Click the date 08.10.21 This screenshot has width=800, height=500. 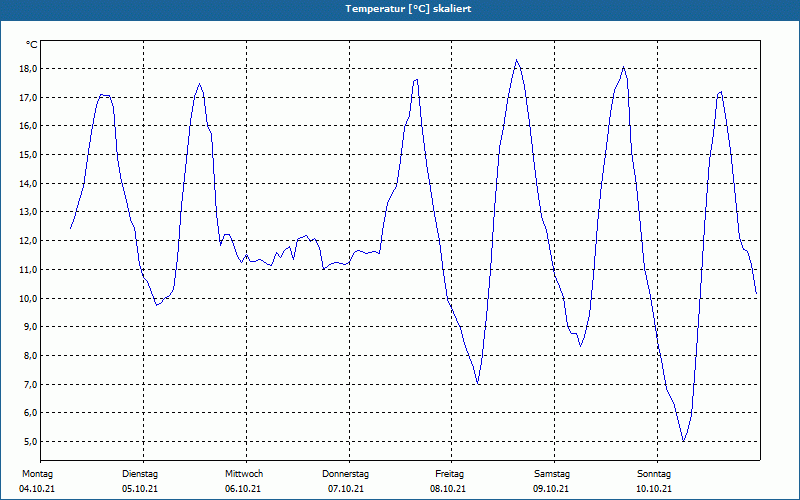(447, 489)
